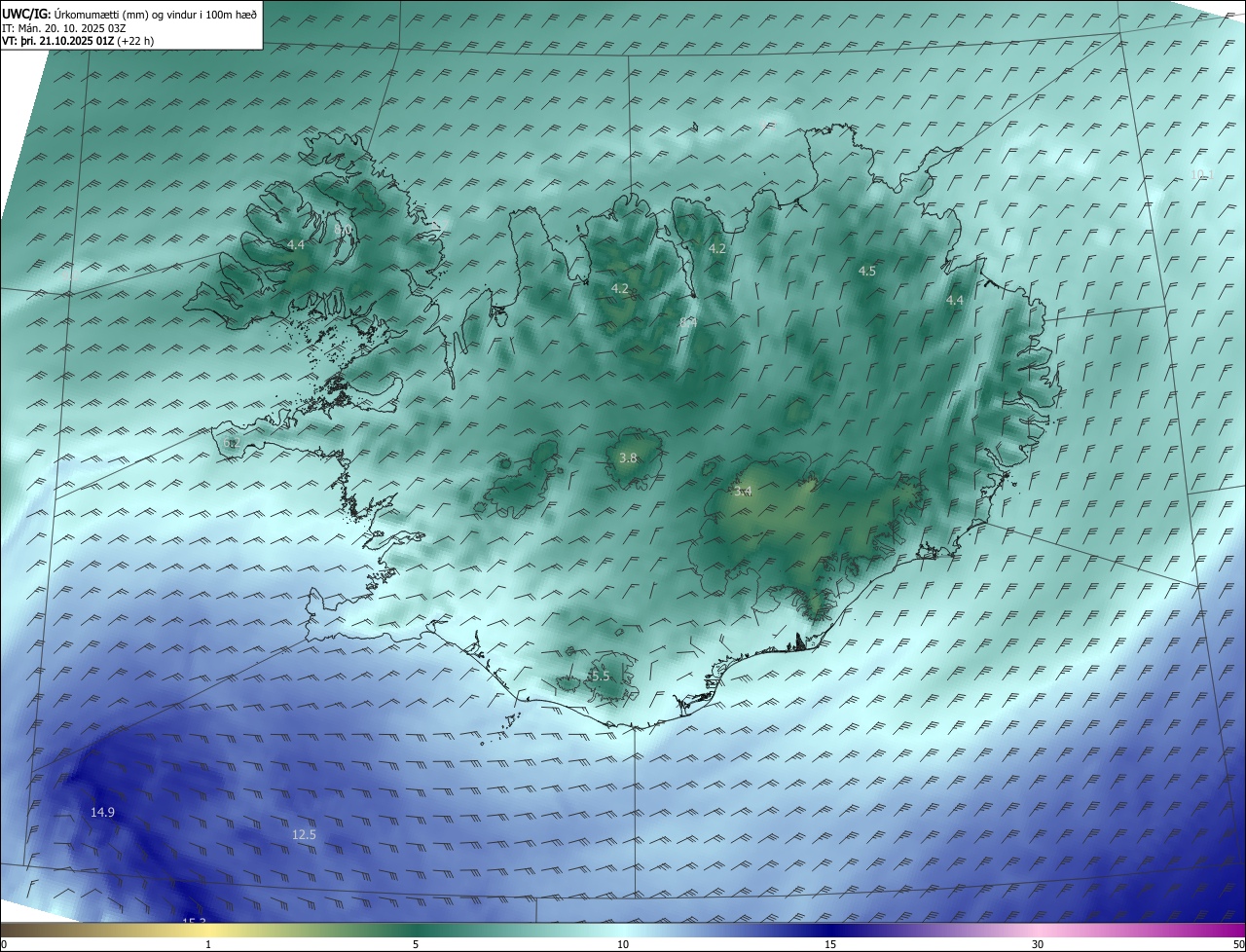This screenshot has height=952, width=1246.
Task: Click the 4.5 precipitation value in the northeast
Action: tap(866, 272)
